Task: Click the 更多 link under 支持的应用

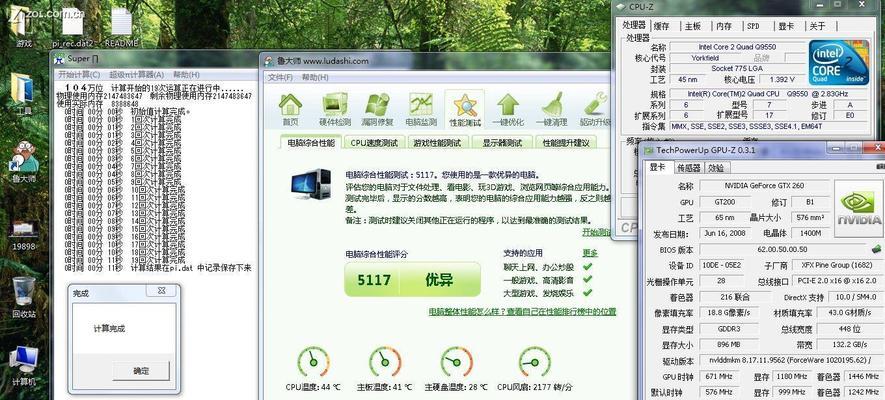Action: click(x=590, y=253)
